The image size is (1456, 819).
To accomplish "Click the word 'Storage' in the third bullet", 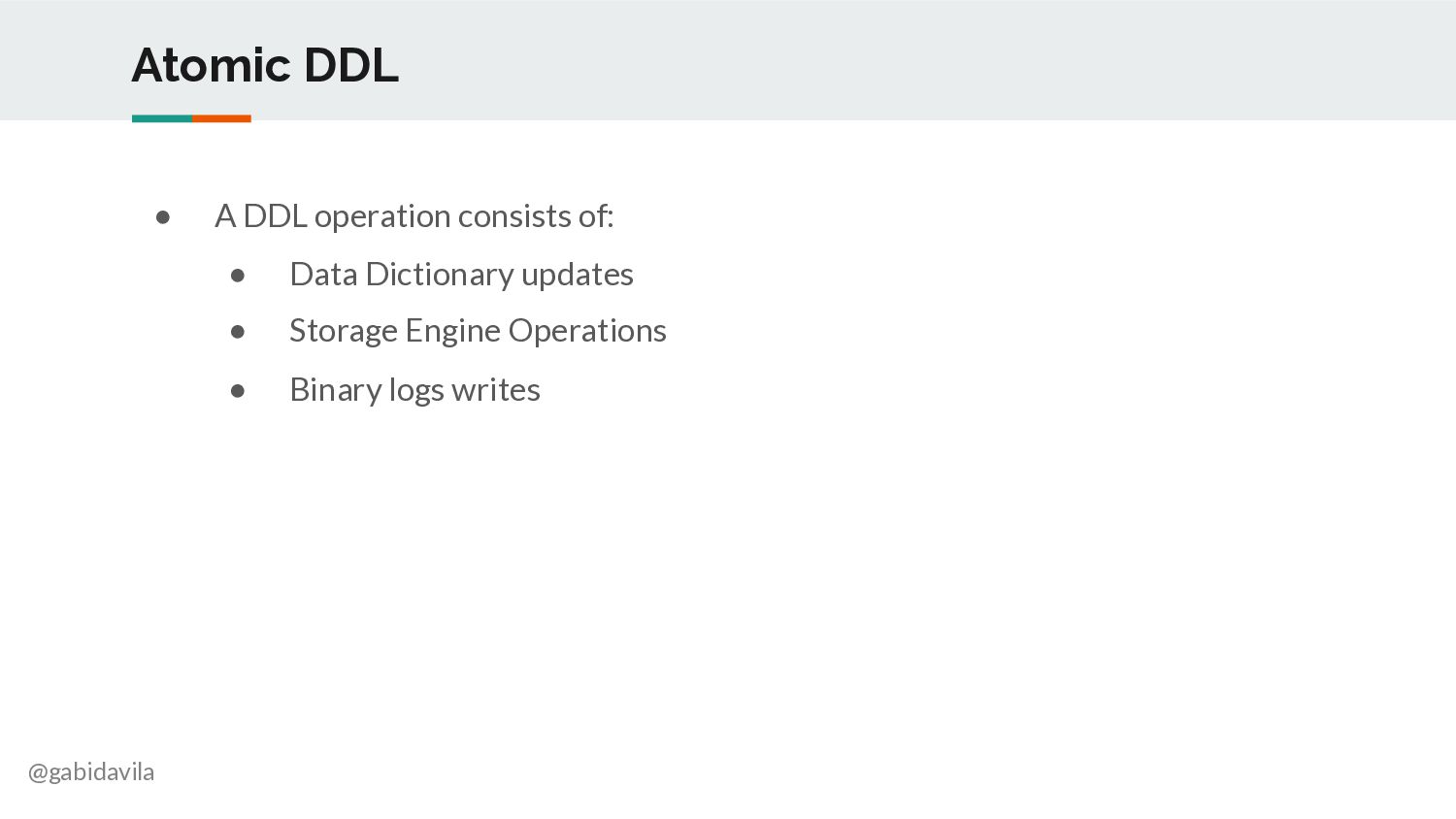I will 344,332.
